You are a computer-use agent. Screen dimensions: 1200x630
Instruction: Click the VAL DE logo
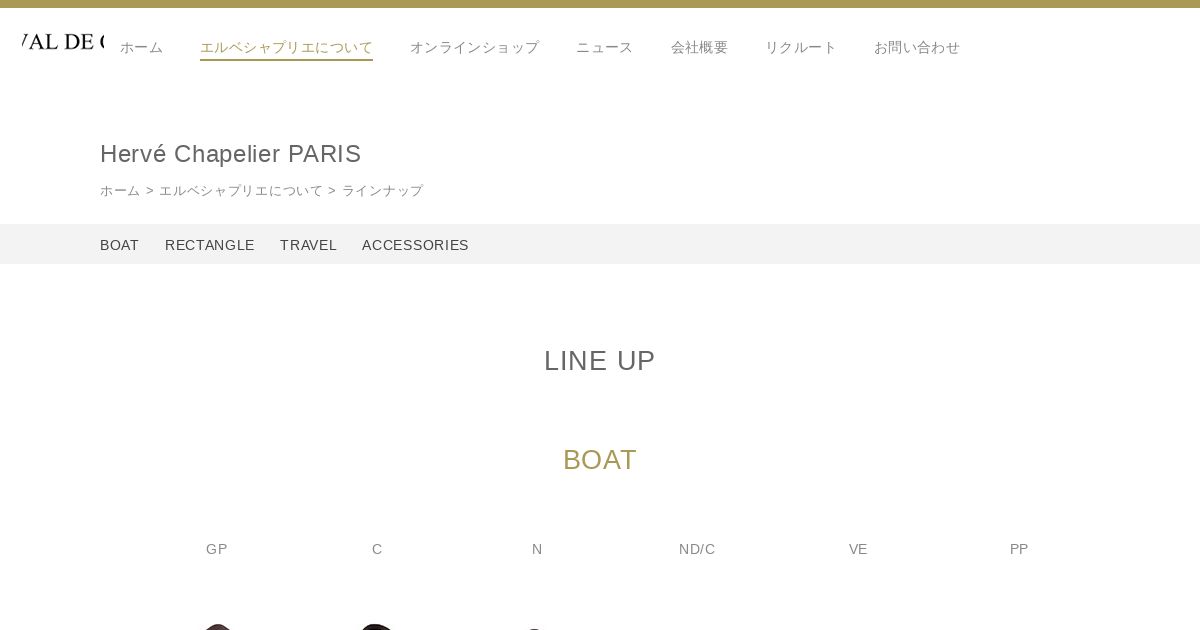pos(62,42)
